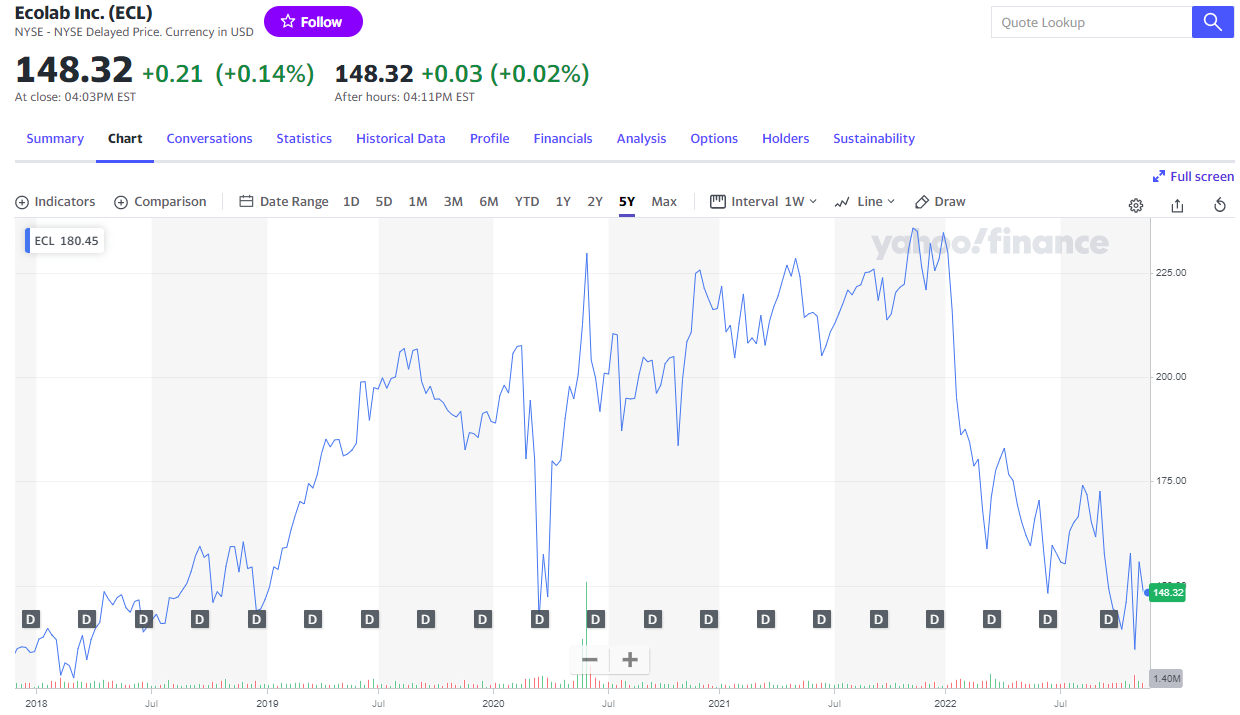The width and height of the screenshot is (1240, 715).
Task: Click the 2022 x-axis label
Action: tap(946, 704)
